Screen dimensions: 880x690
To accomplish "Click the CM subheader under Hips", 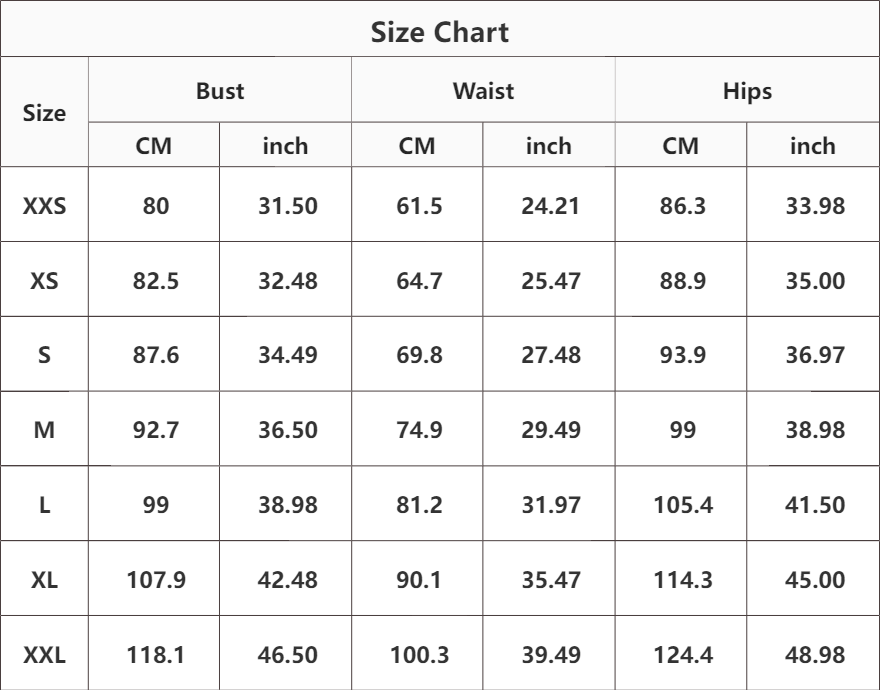I will click(x=681, y=146).
